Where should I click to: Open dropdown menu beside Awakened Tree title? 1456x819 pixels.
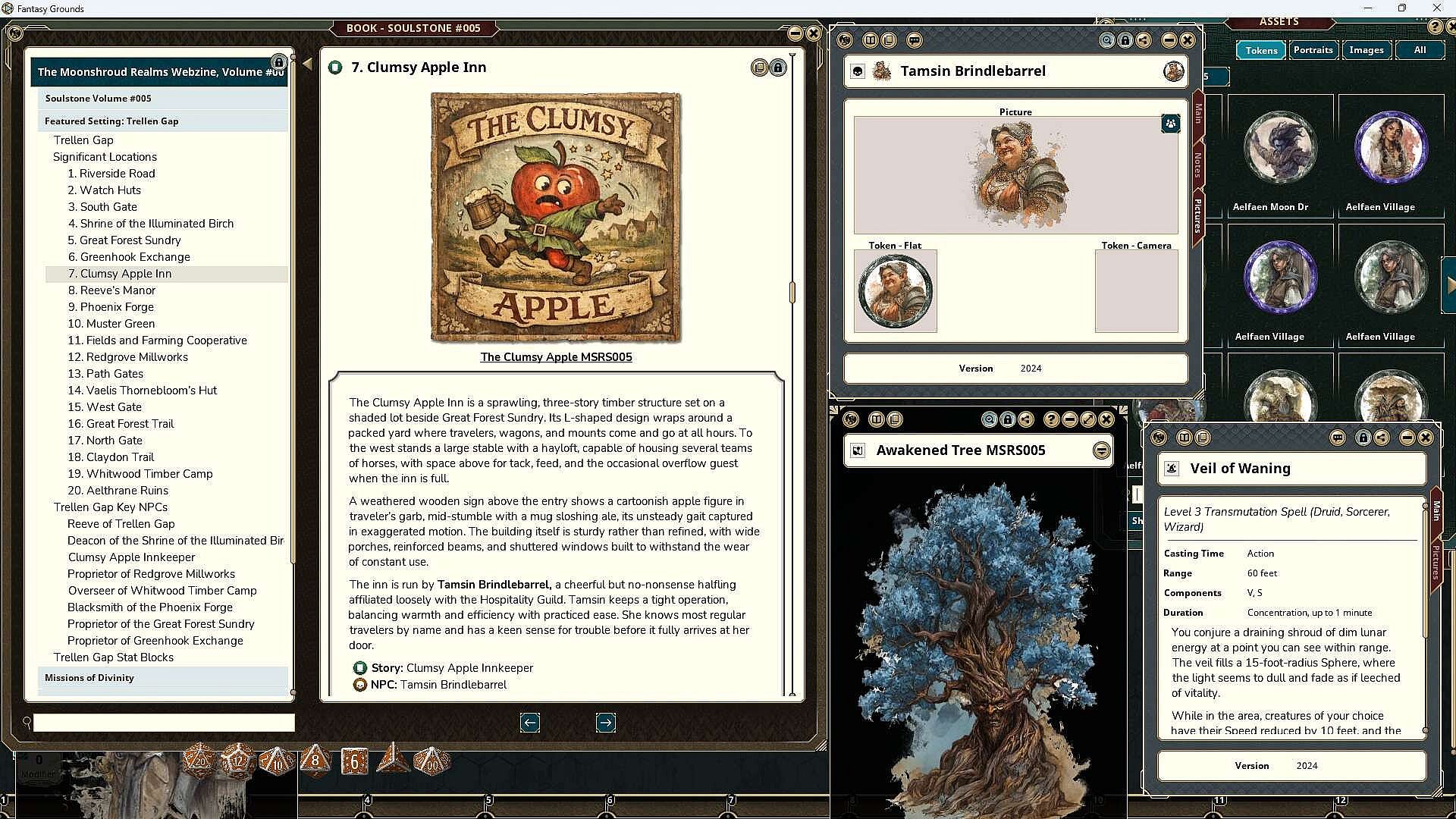click(x=1101, y=451)
